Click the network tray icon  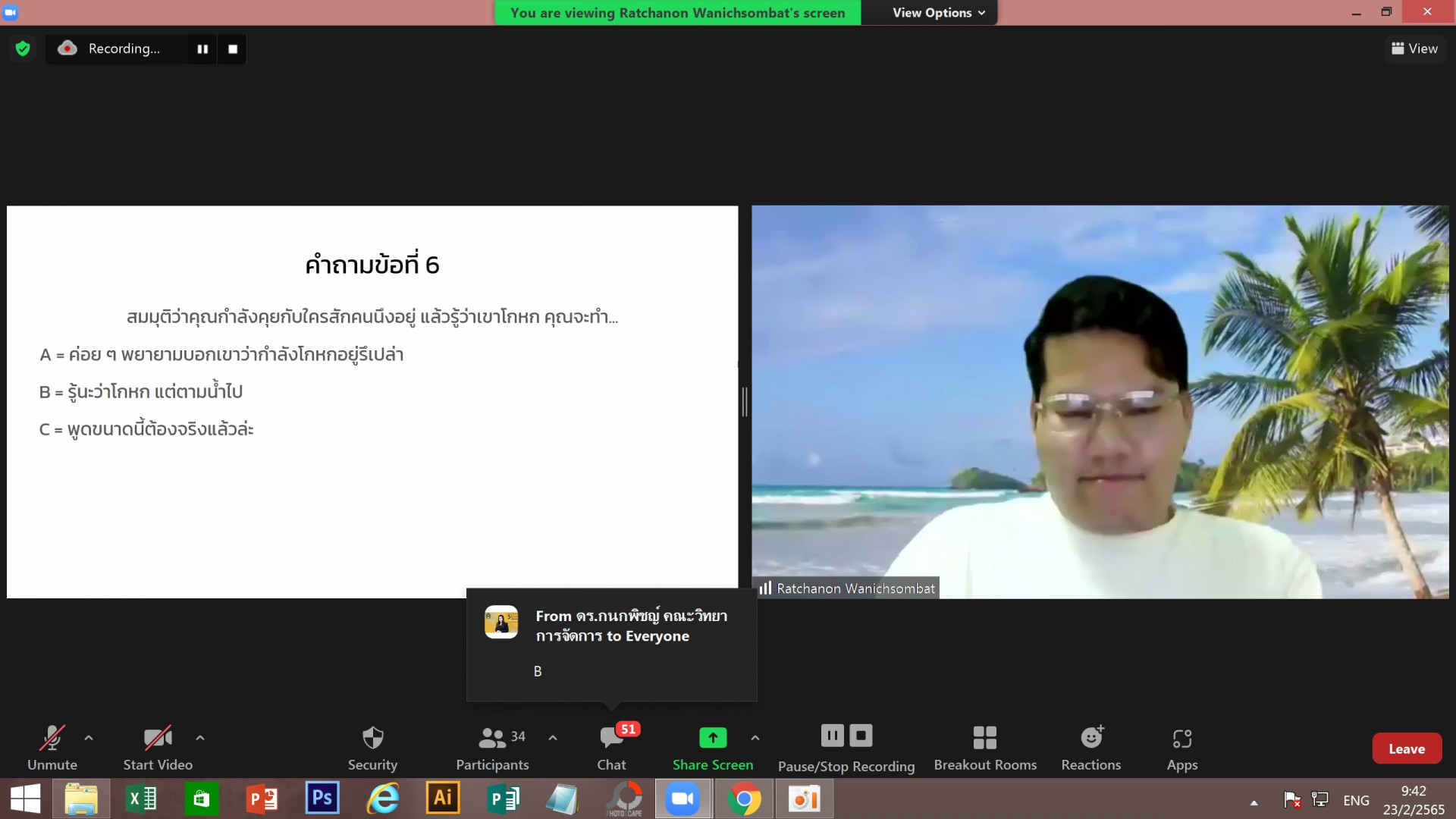tap(1320, 799)
